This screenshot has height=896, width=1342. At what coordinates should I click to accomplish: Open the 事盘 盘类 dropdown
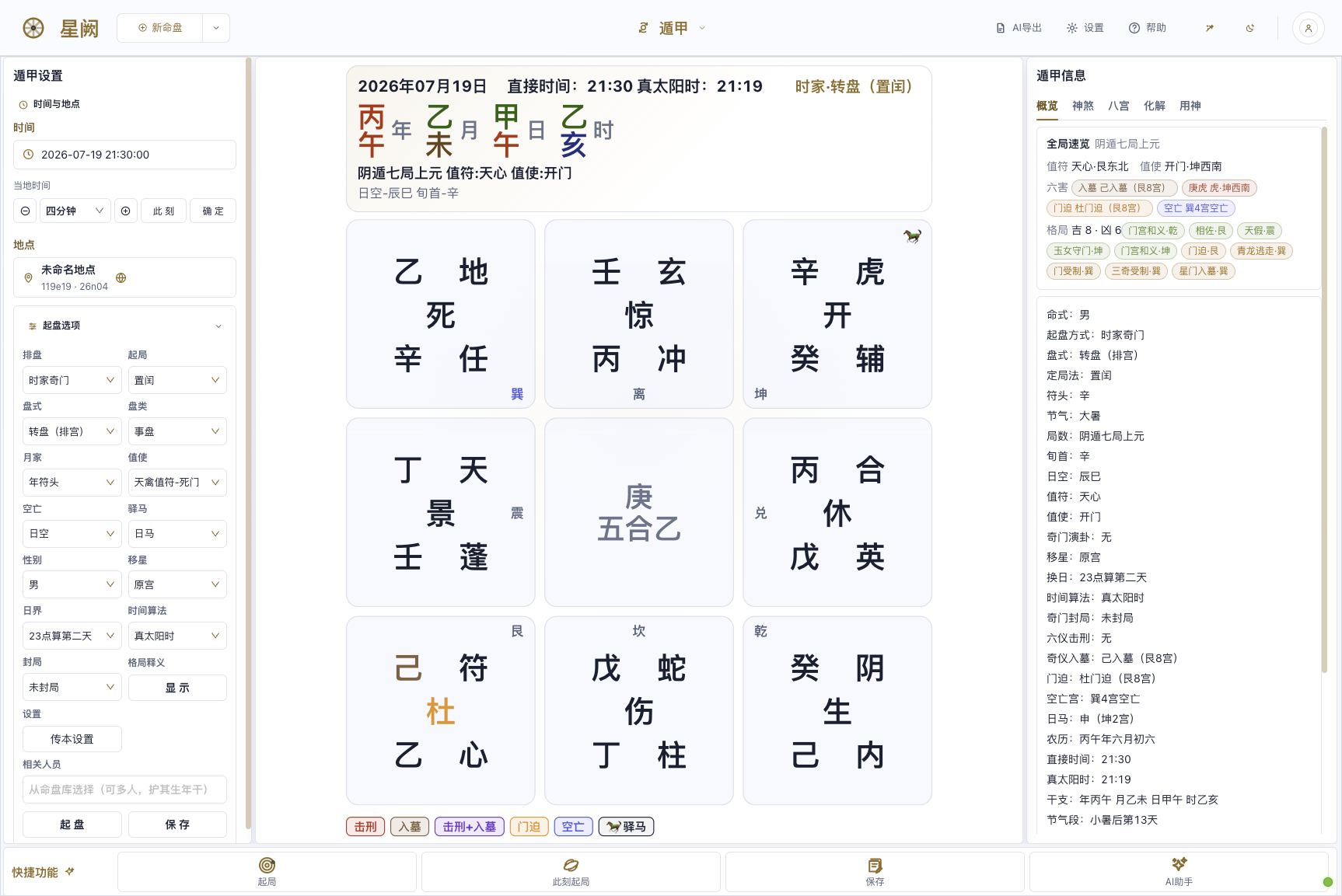point(177,431)
